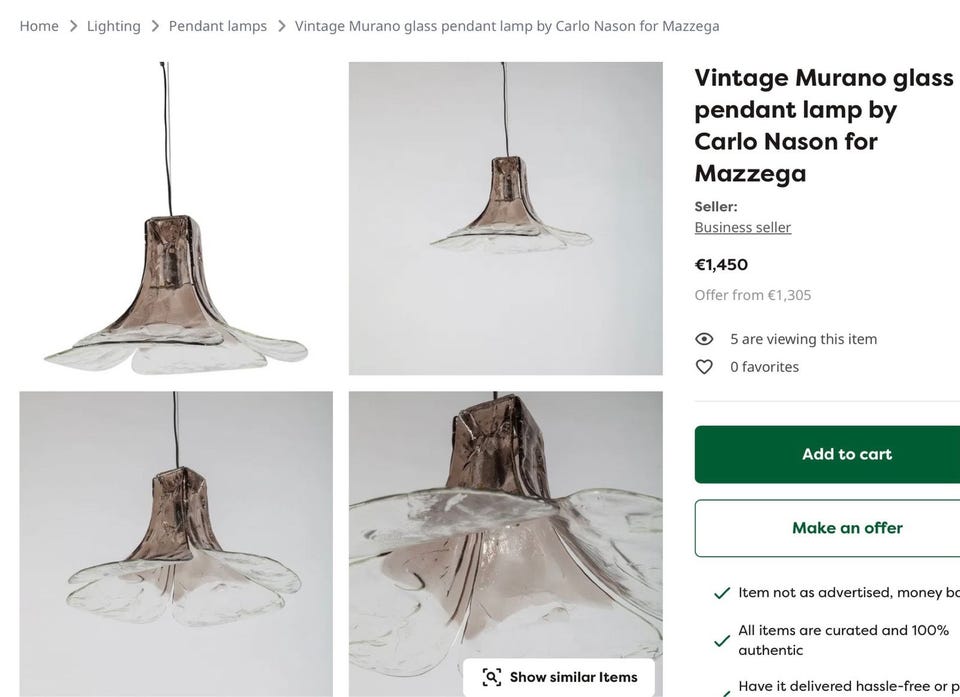Open the Lighting breadcrumb category
Screen dimensions: 960x697
(114, 26)
